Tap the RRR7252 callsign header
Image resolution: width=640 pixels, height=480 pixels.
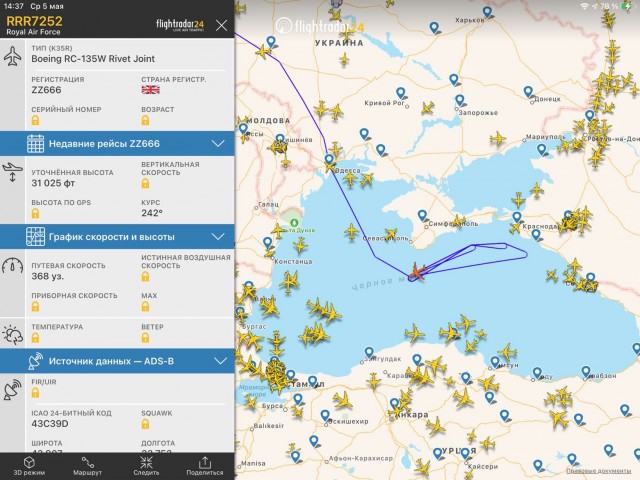34,21
